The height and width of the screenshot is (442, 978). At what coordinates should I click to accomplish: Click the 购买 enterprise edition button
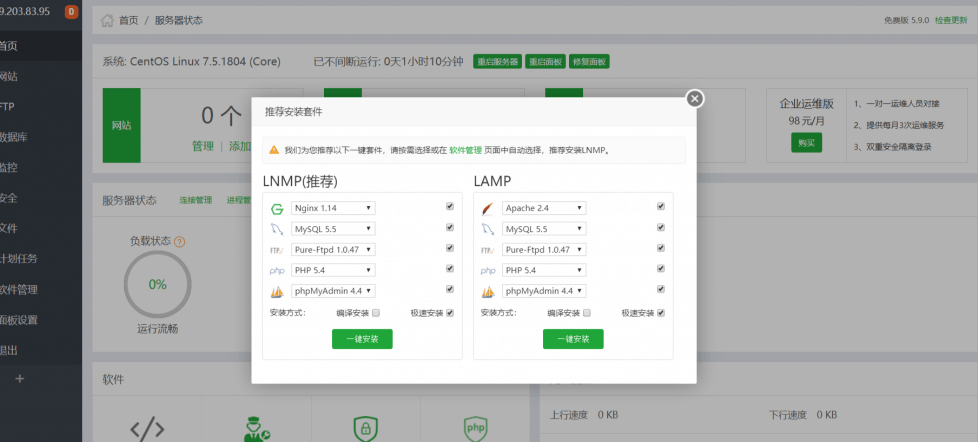(x=806, y=143)
